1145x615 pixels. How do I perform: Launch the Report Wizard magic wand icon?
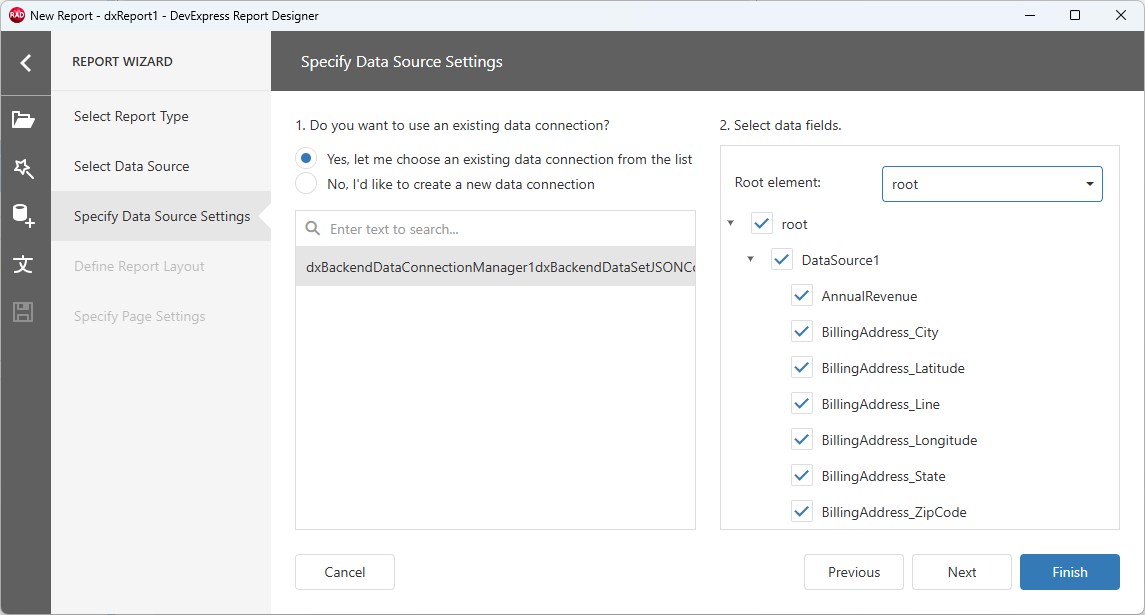click(x=25, y=168)
